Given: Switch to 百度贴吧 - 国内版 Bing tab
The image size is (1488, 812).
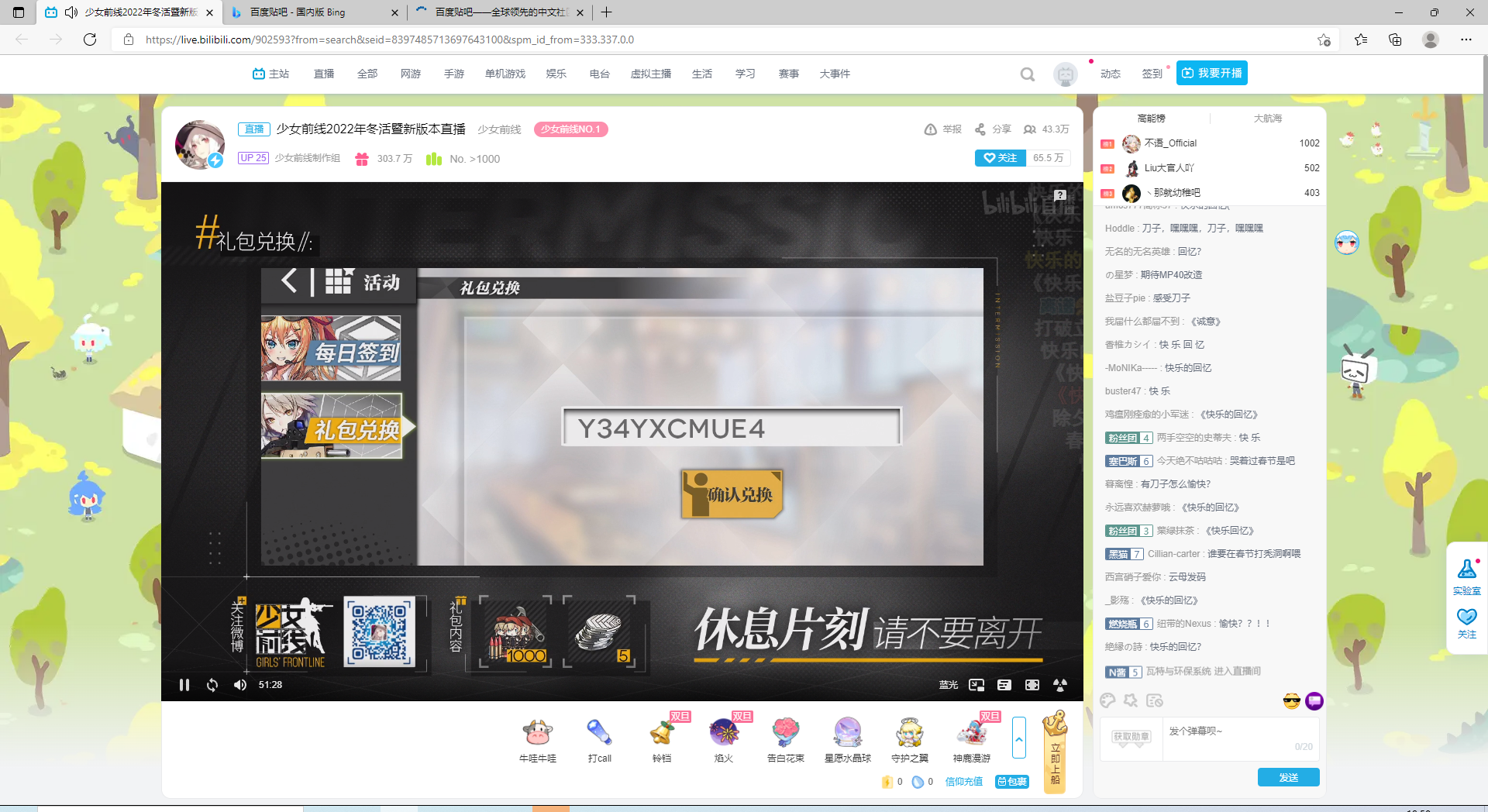Looking at the screenshot, I should [314, 12].
